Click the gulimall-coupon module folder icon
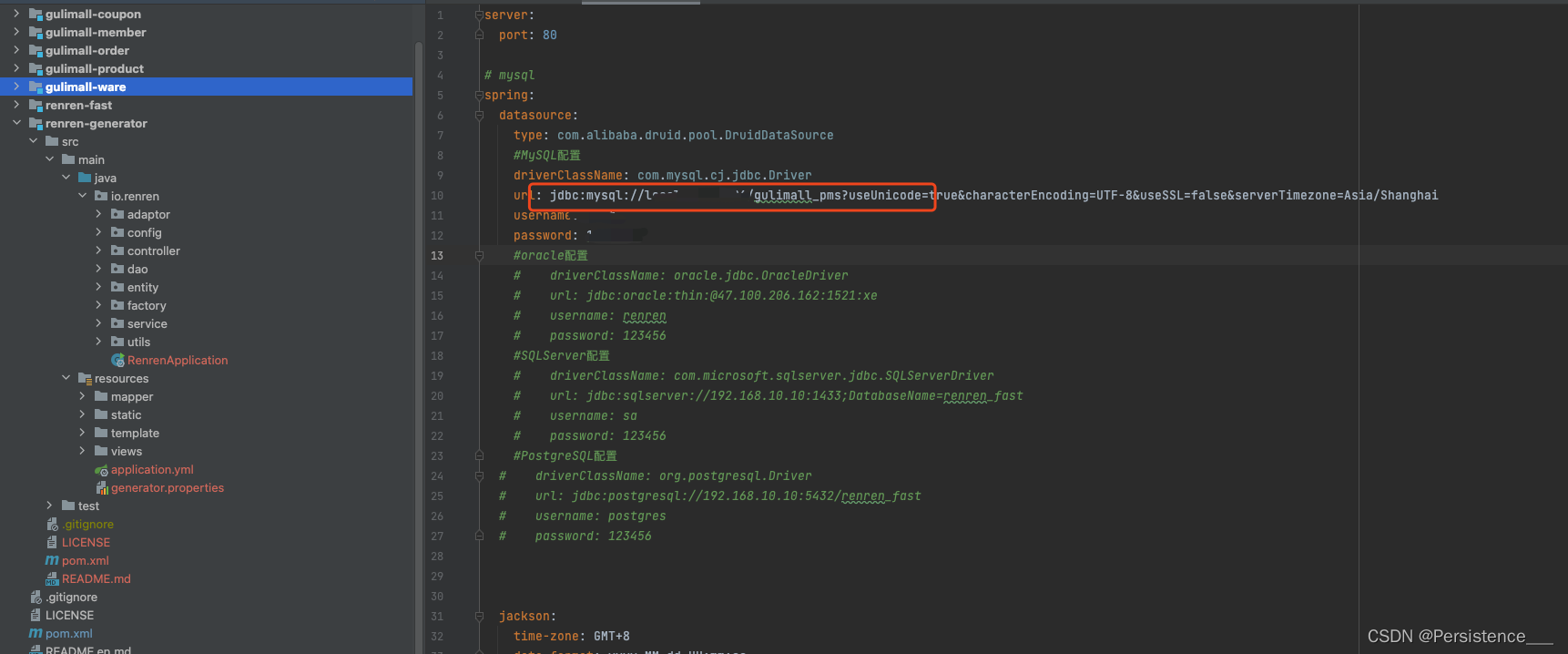Image resolution: width=1568 pixels, height=654 pixels. 36,14
